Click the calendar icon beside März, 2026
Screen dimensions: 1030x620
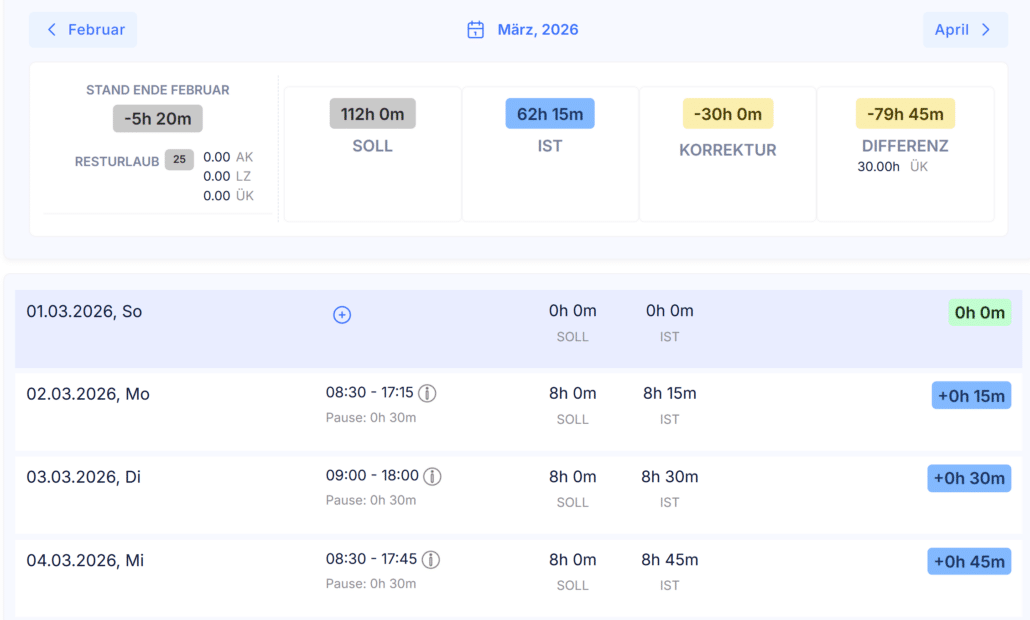tap(476, 30)
